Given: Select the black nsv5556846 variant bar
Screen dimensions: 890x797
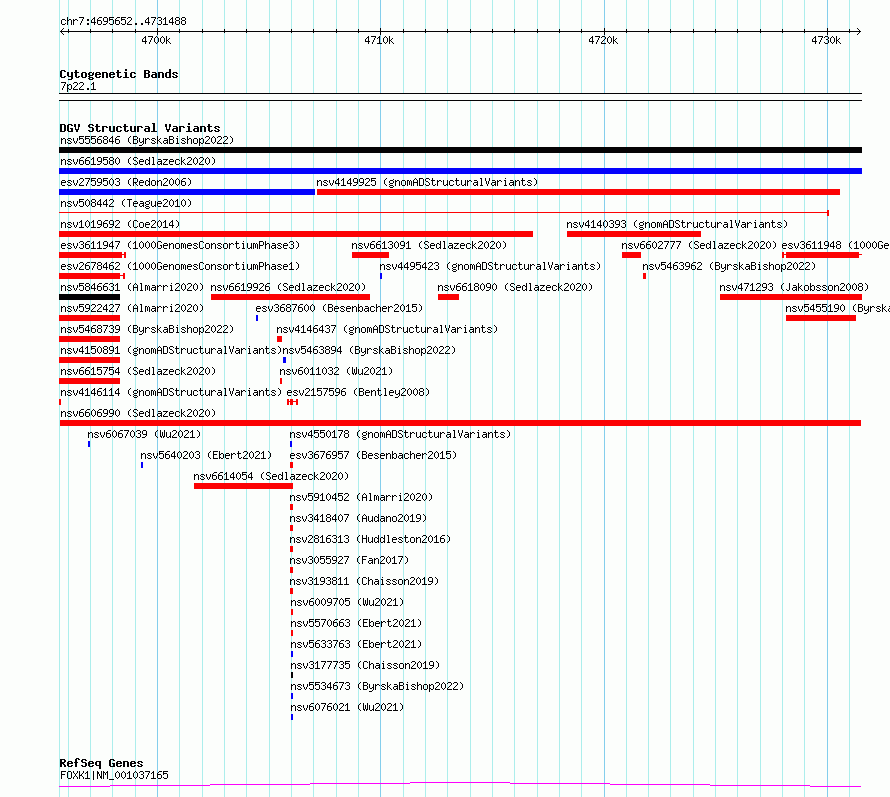Looking at the screenshot, I should (460, 150).
